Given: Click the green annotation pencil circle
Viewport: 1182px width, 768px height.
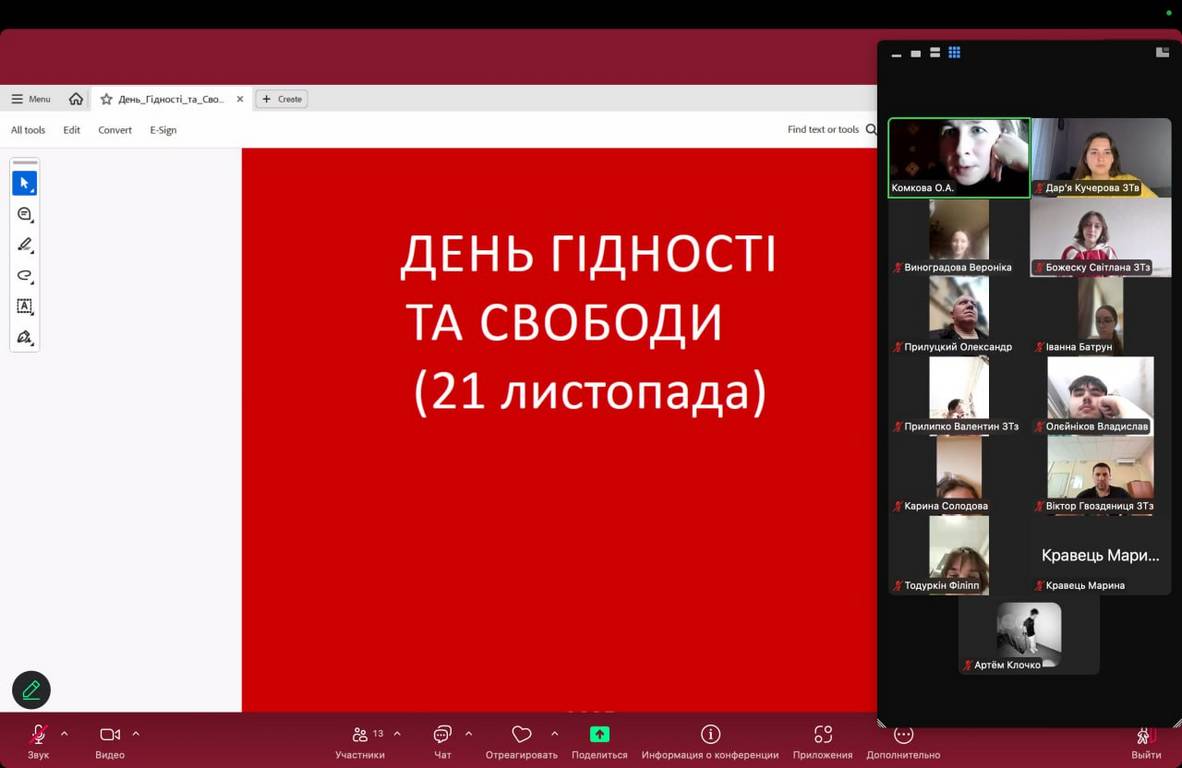Looking at the screenshot, I should coord(31,690).
